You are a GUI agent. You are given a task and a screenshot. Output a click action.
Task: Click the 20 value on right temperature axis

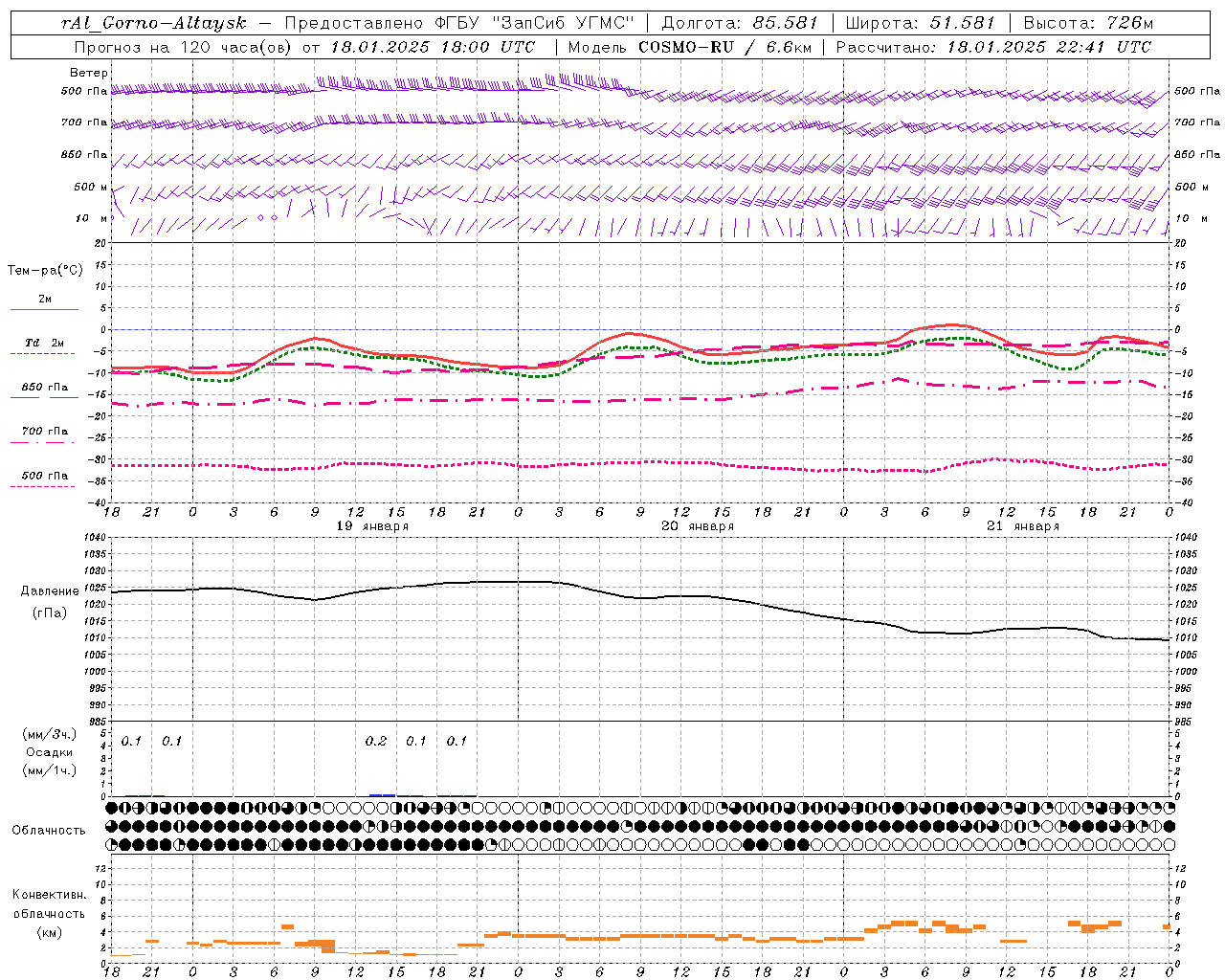[1181, 243]
